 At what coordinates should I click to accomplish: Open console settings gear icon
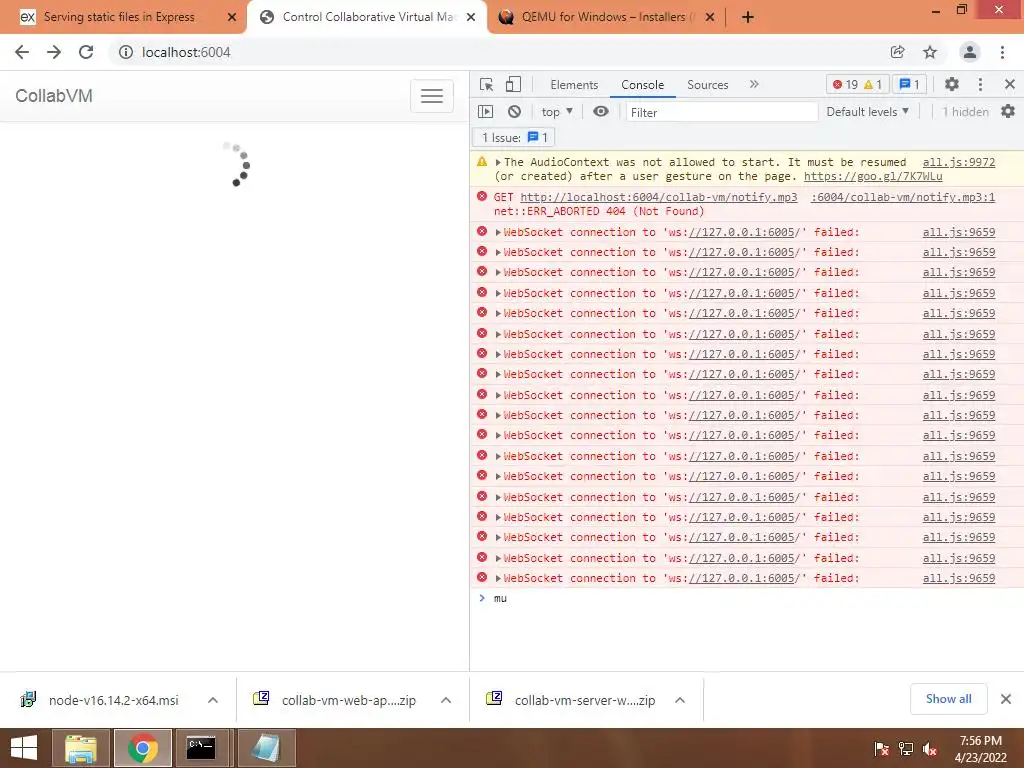click(1008, 112)
